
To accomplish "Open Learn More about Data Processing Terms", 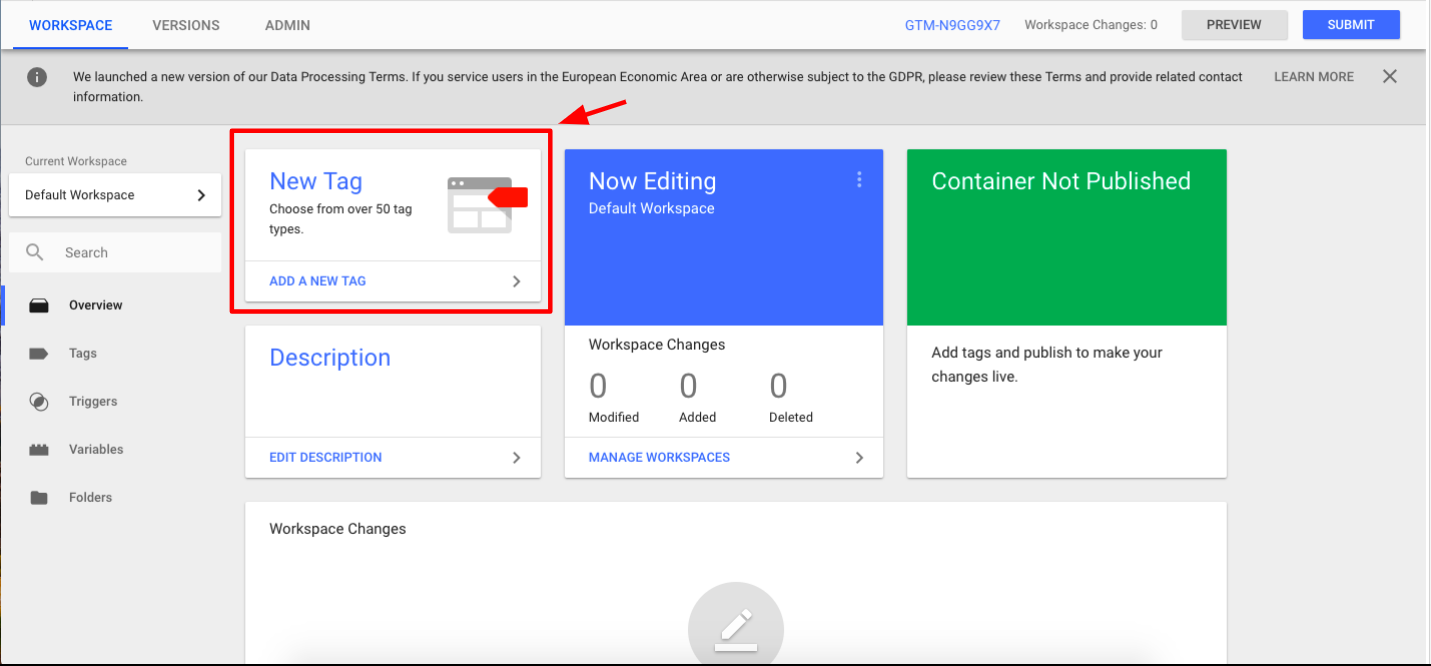I will (1314, 77).
